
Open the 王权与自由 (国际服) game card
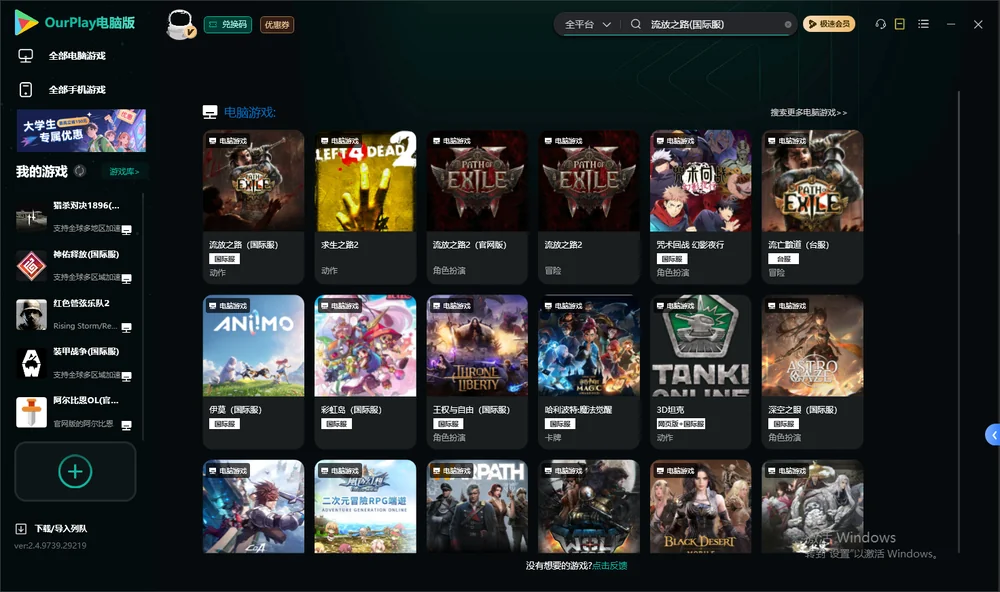point(477,371)
